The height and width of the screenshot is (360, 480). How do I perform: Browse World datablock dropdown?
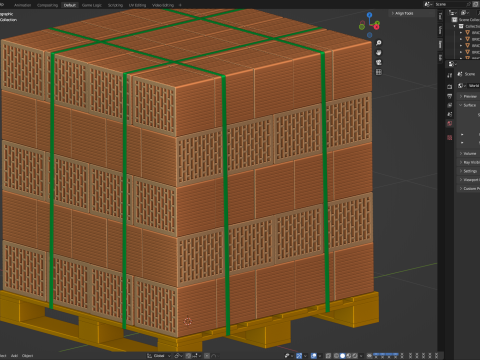point(462,86)
